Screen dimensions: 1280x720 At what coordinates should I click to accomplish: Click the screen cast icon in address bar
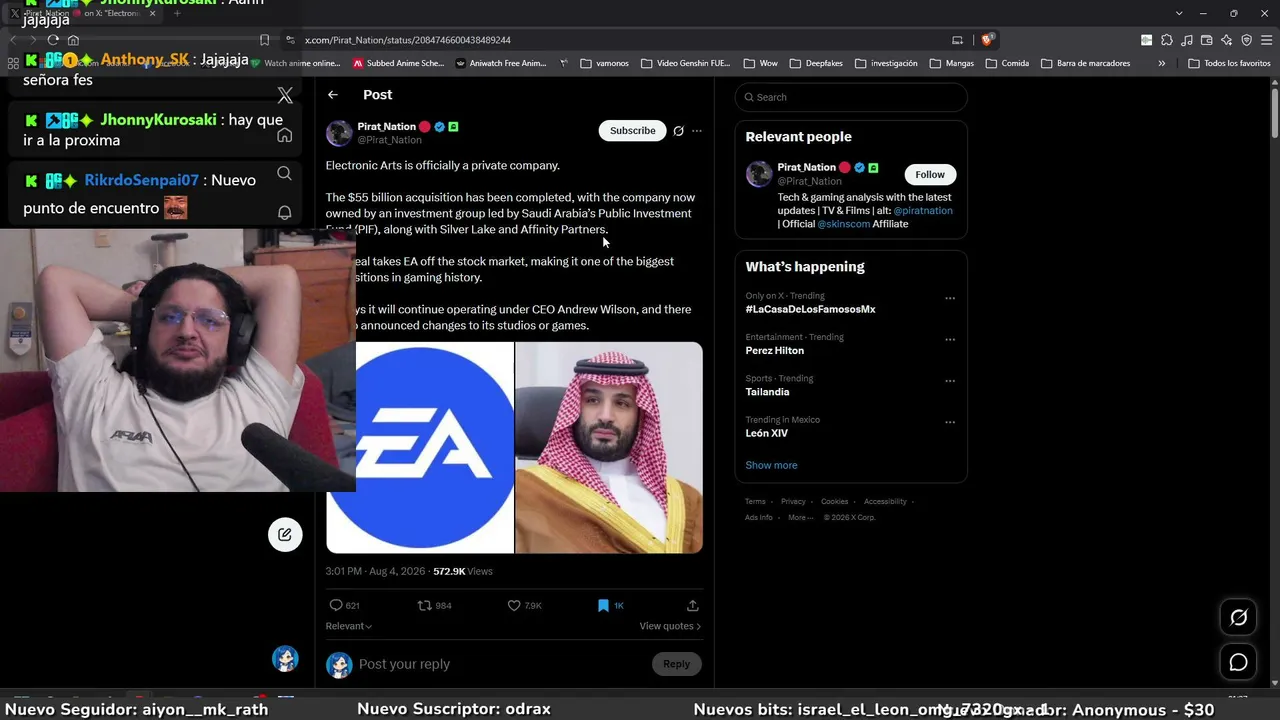point(957,40)
